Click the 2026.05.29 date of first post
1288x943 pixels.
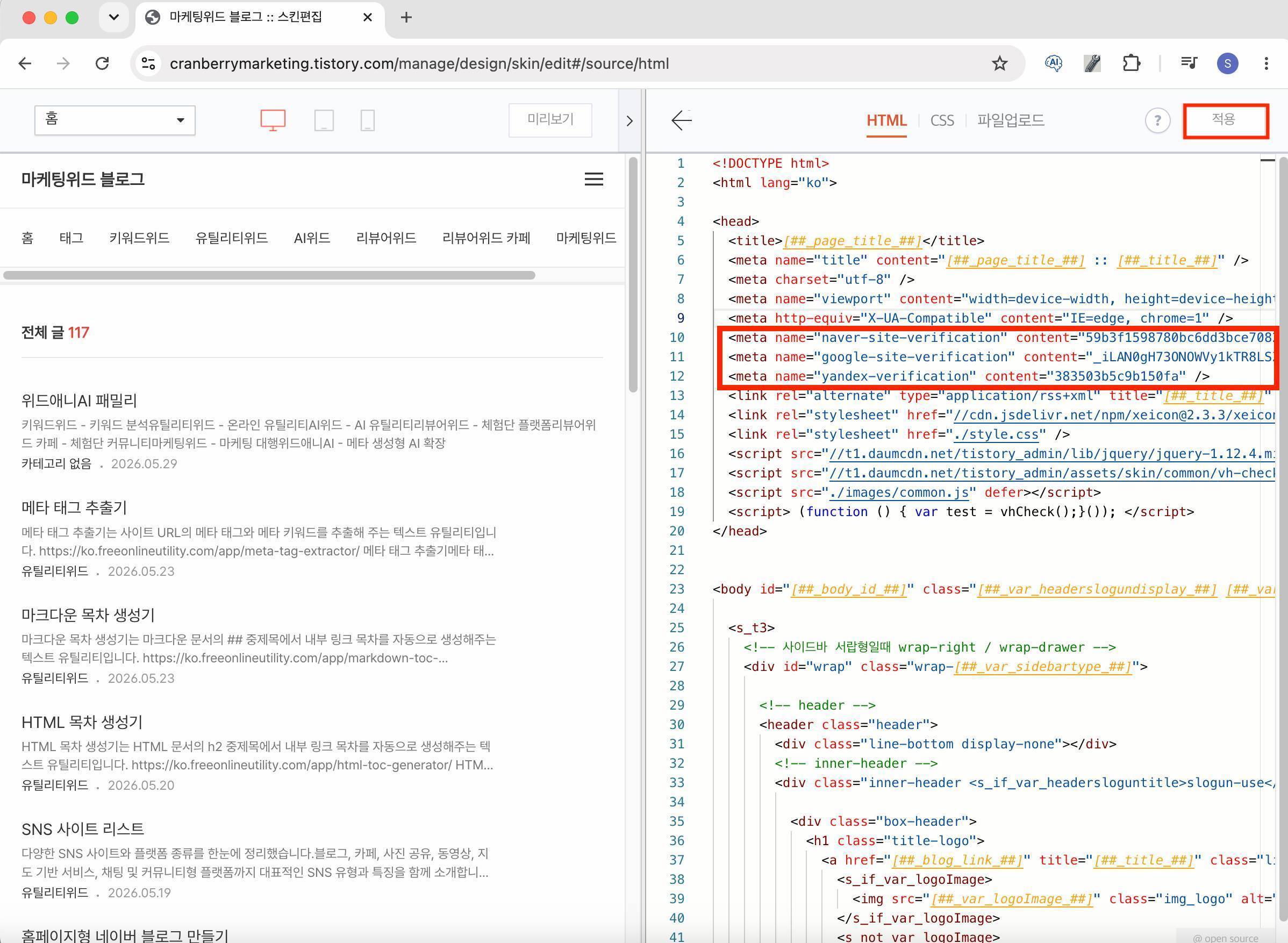pos(144,463)
